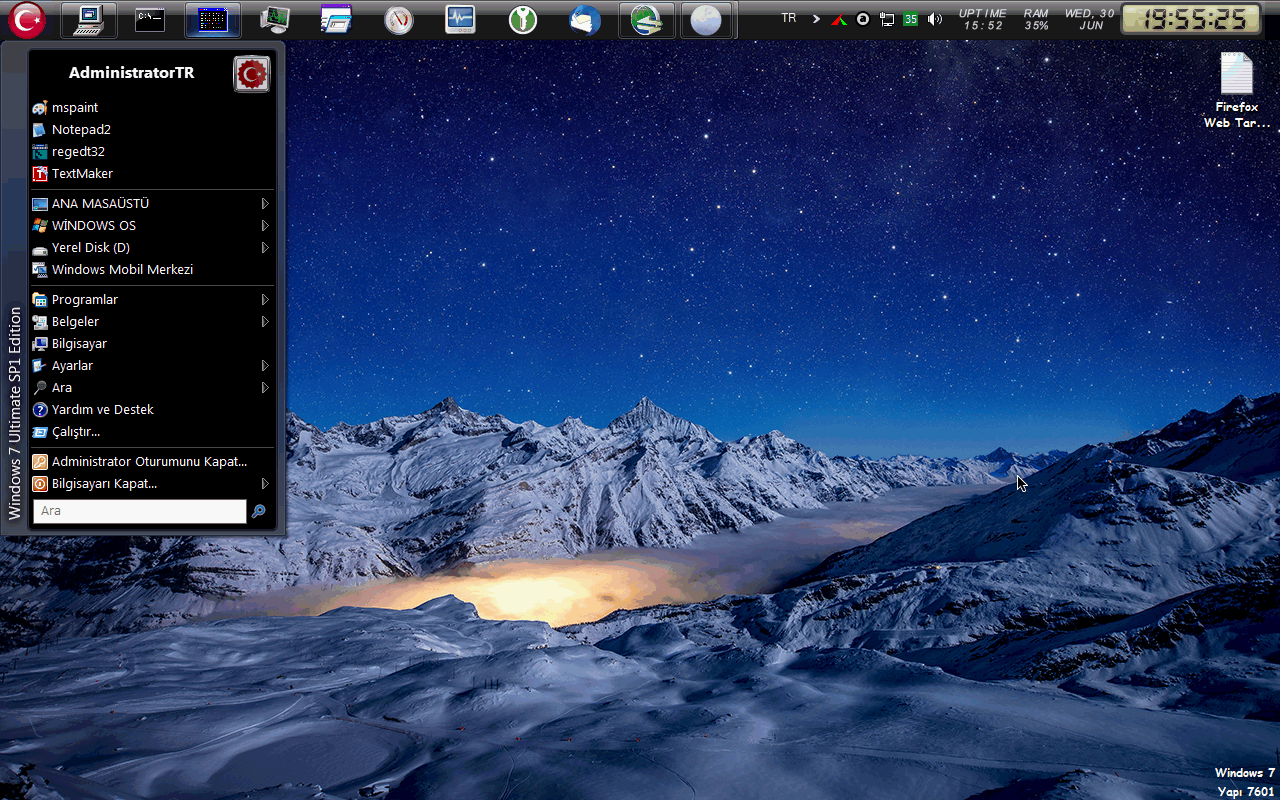Viewport: 1280px width, 800px height.
Task: Expand the ANA MASAÜSTÜ submenu arrow
Action: 265,203
